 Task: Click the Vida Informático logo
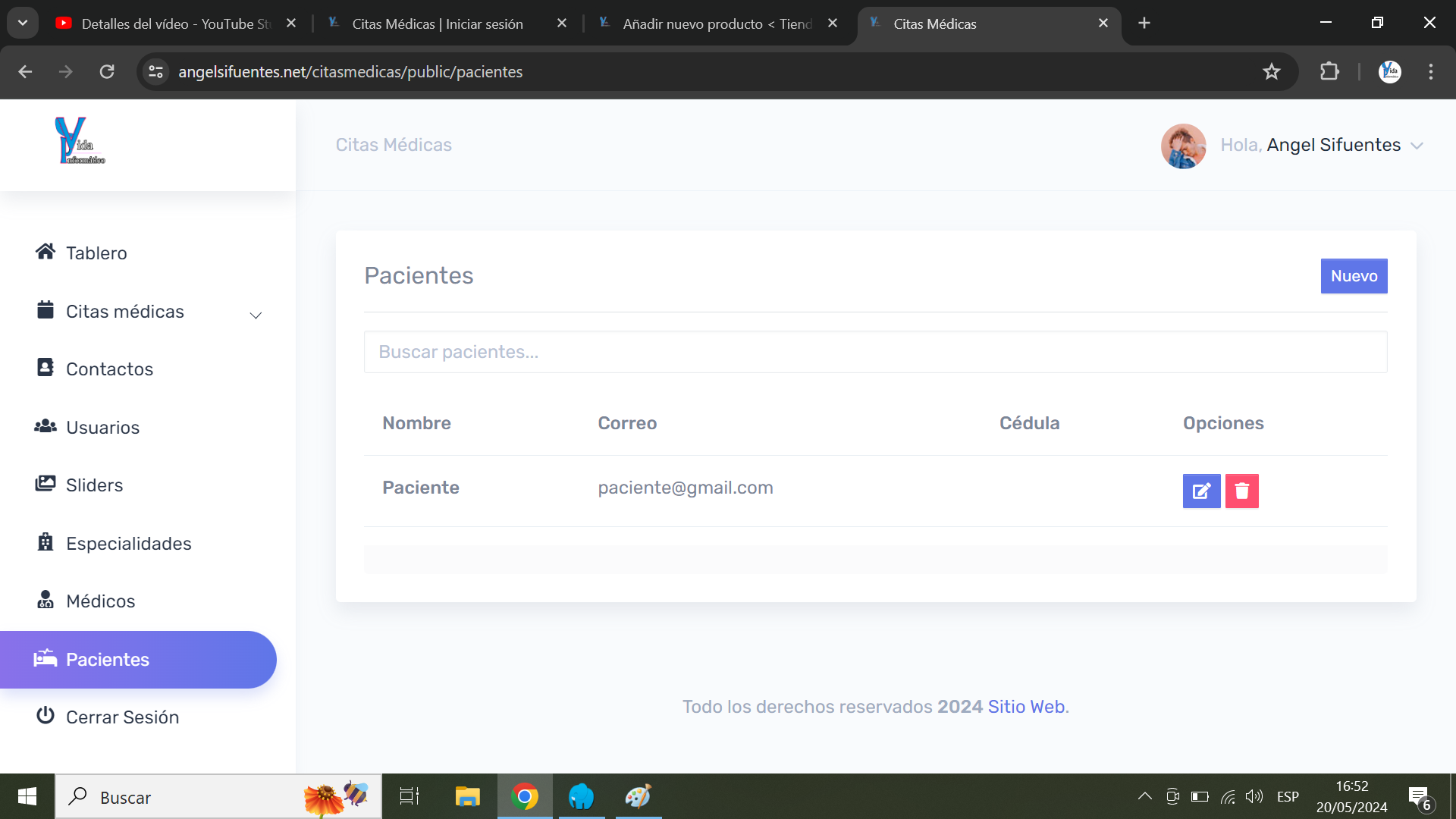click(80, 141)
